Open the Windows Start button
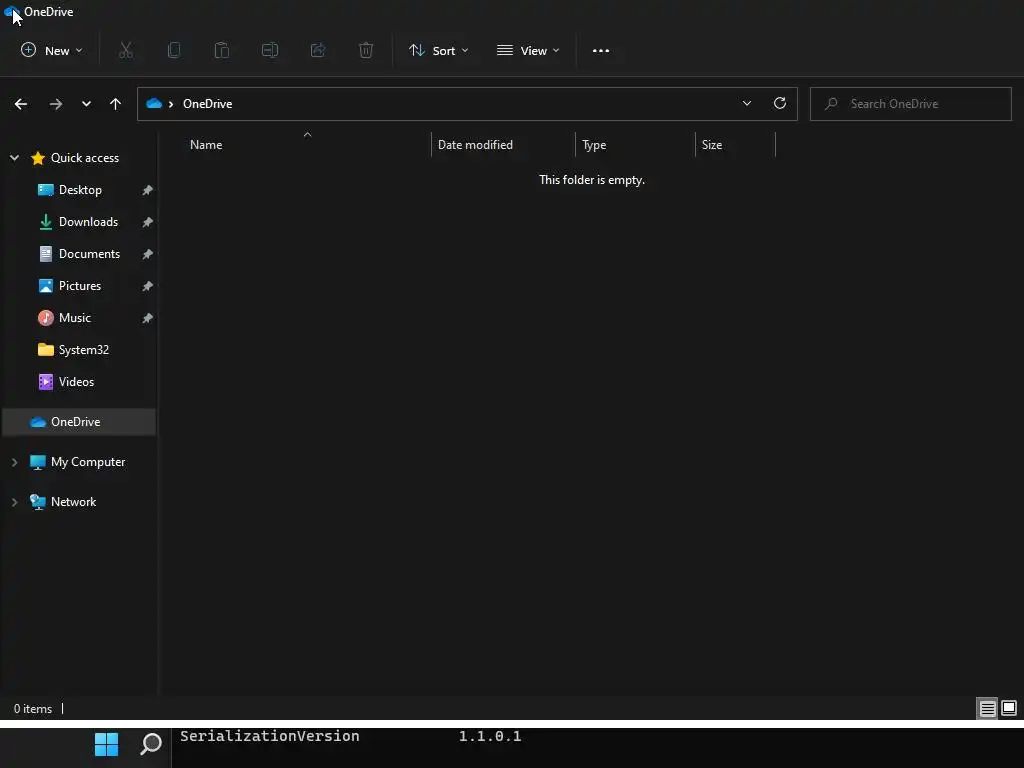Image resolution: width=1024 pixels, height=768 pixels. pos(106,744)
